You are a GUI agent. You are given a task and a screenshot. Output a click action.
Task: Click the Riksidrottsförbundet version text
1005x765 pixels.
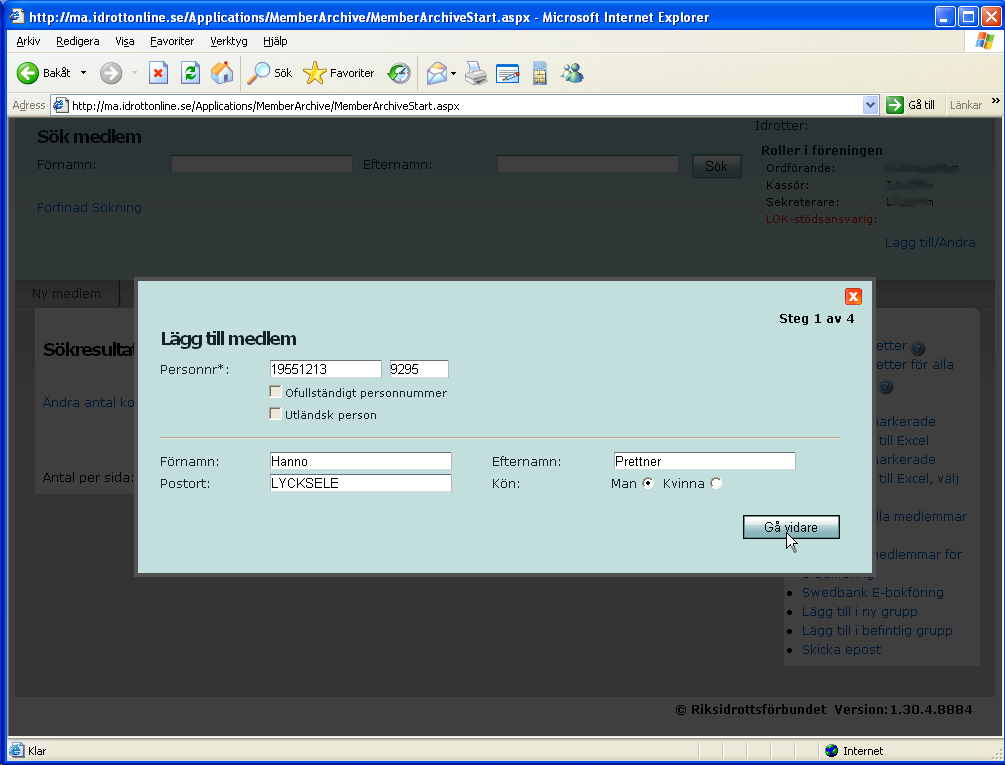[824, 709]
